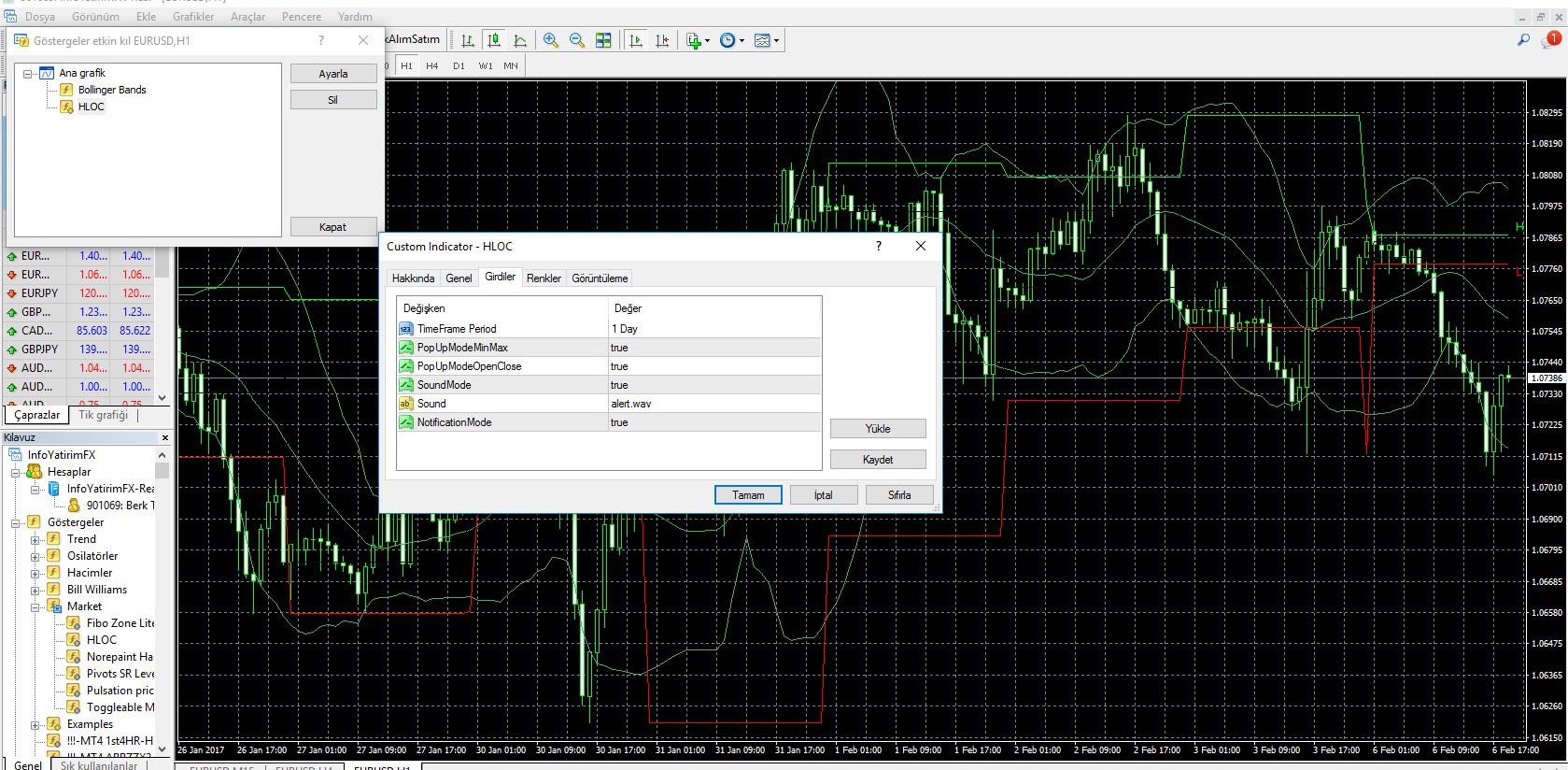Expand the Bill Williams folder
The height and width of the screenshot is (770, 1568).
[x=35, y=590]
